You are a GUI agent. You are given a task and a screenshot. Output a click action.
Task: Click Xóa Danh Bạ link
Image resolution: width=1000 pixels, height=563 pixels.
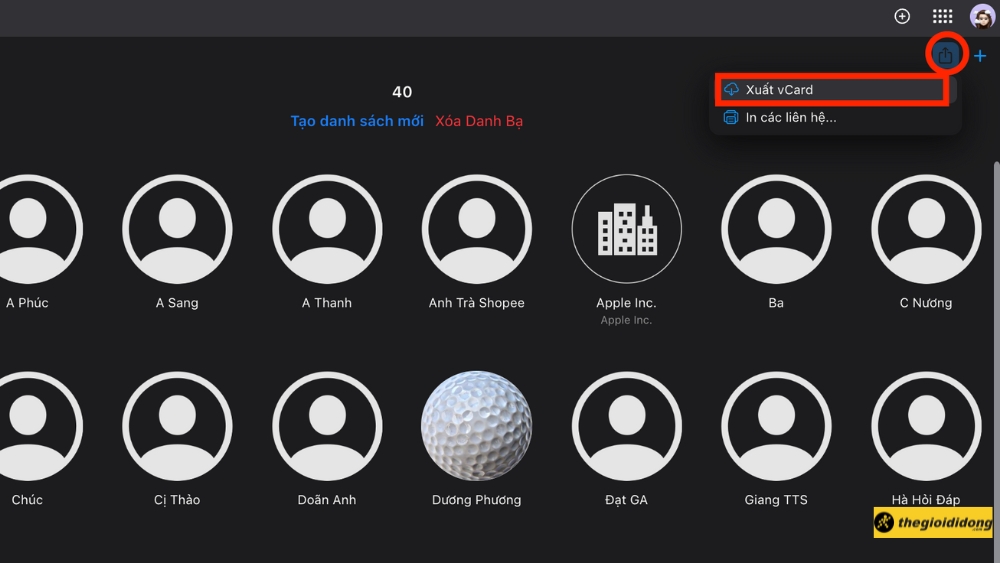[x=479, y=121]
